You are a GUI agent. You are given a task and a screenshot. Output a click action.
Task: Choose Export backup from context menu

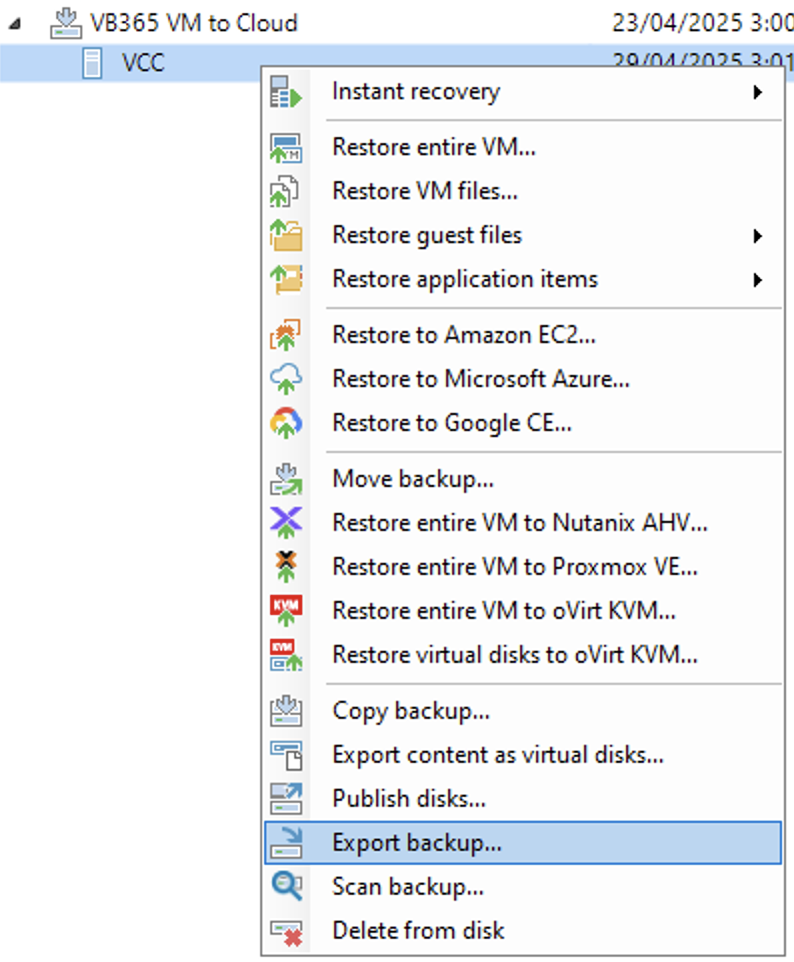click(417, 843)
